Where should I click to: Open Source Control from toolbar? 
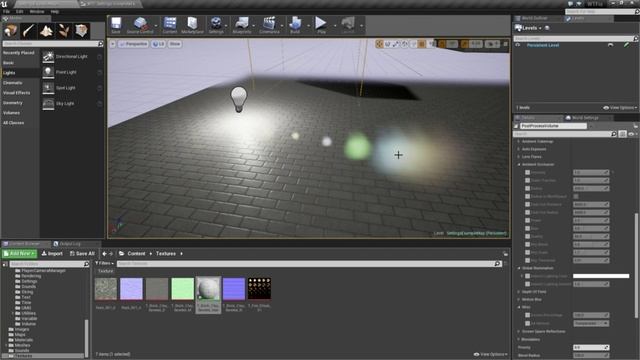(x=140, y=25)
